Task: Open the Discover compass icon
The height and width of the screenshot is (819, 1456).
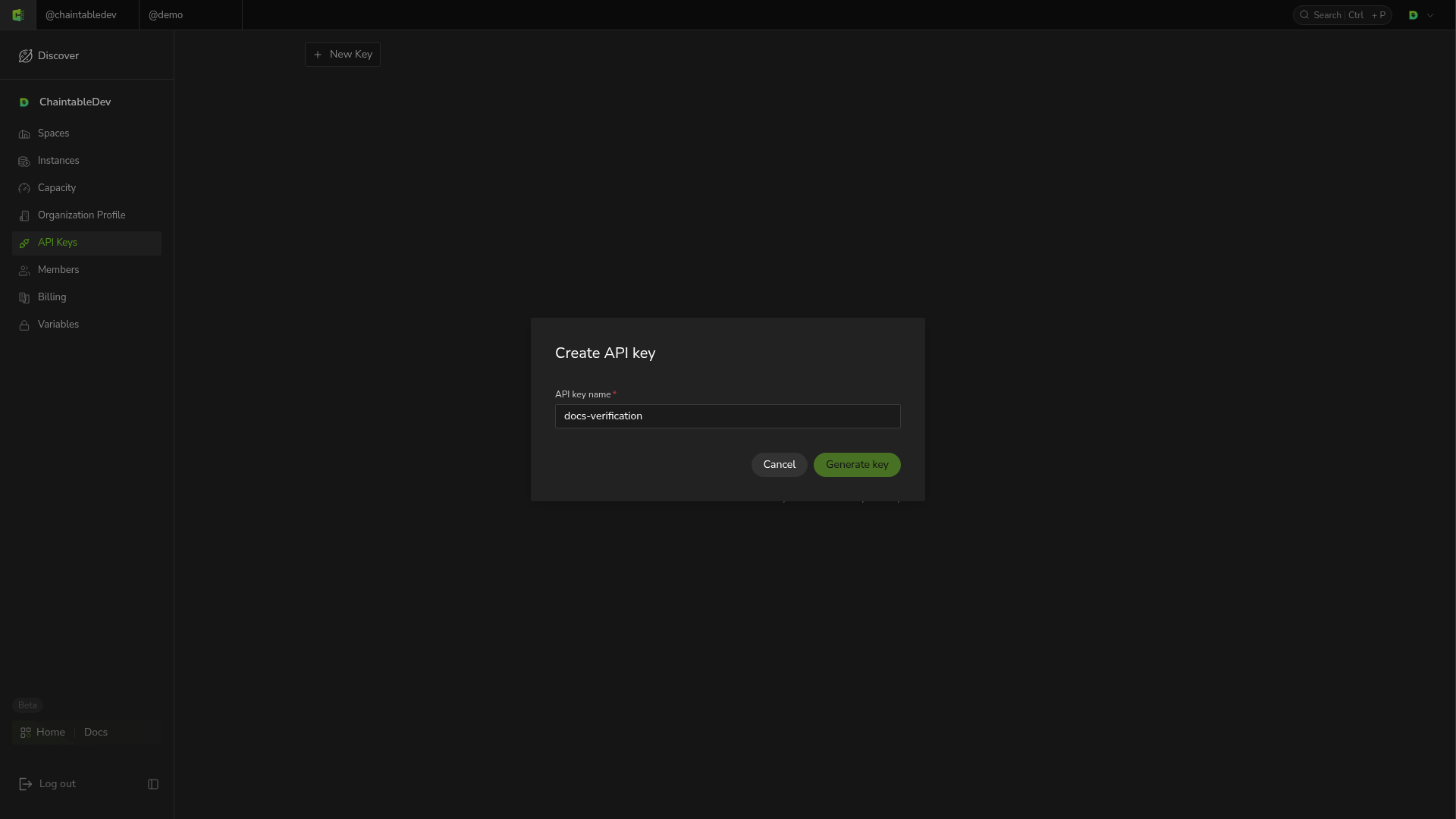Action: point(25,56)
